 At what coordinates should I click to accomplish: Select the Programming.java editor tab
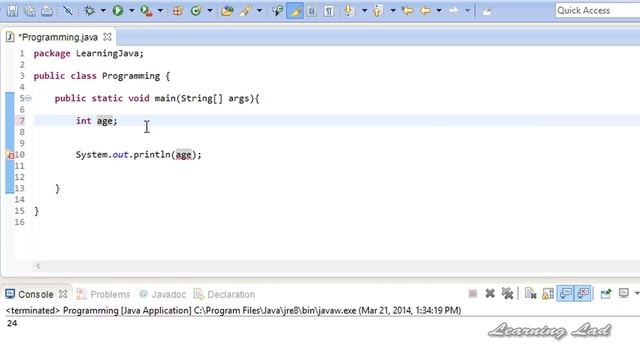[58, 37]
